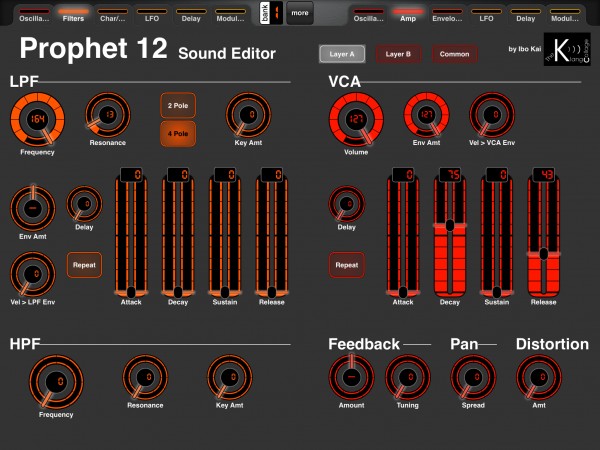This screenshot has height=450, width=600.
Task: Open the right Modulation tab
Action: pyautogui.click(x=565, y=15)
